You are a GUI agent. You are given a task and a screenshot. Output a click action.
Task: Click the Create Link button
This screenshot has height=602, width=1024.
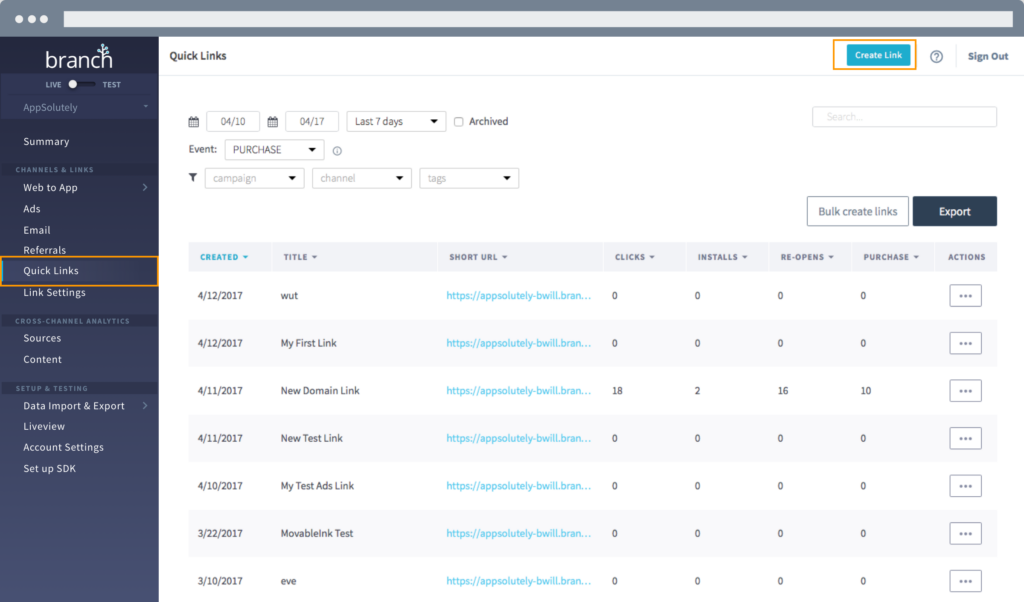879,56
